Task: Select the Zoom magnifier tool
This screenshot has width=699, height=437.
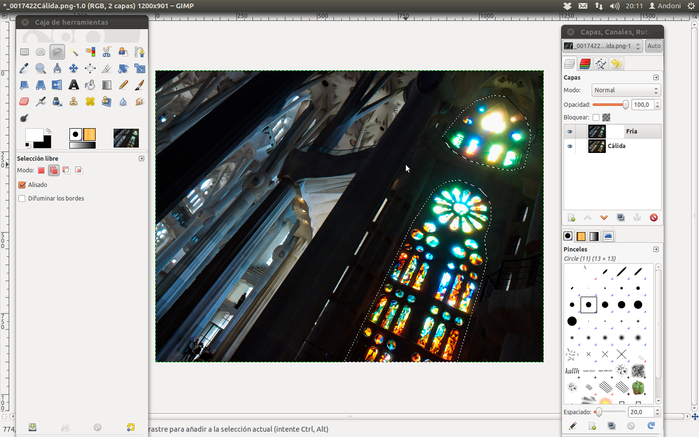Action: pos(41,68)
